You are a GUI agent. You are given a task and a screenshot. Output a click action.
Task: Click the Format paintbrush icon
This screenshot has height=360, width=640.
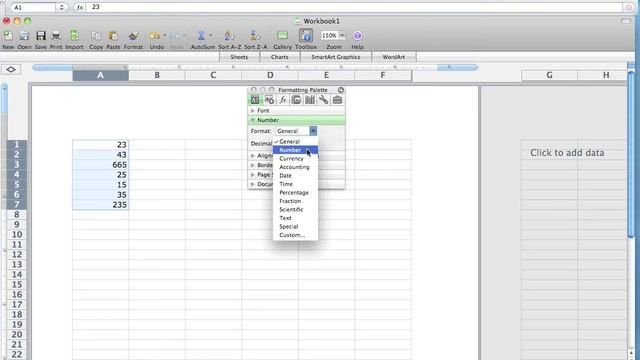click(133, 36)
